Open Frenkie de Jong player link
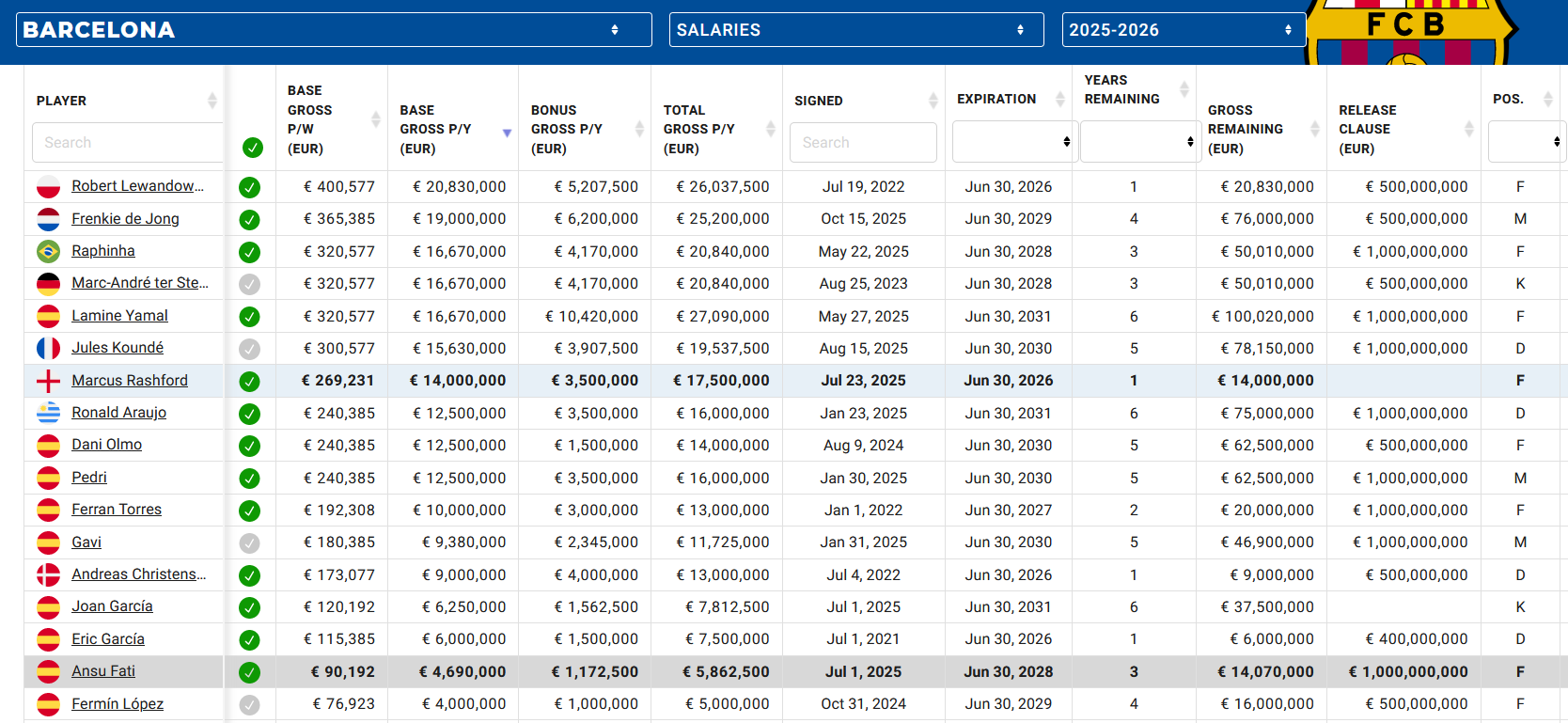This screenshot has height=723, width=1568. tap(125, 218)
